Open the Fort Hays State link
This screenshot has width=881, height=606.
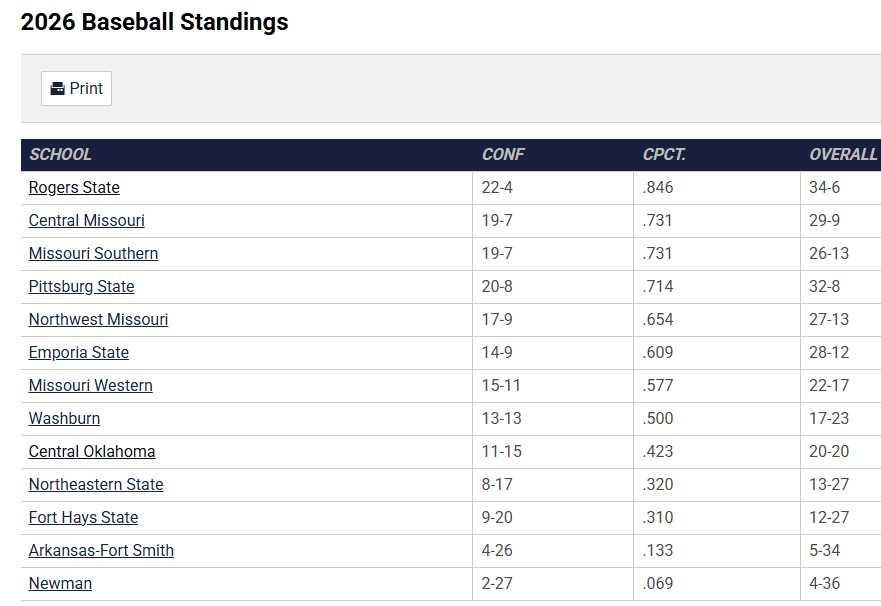pos(83,518)
